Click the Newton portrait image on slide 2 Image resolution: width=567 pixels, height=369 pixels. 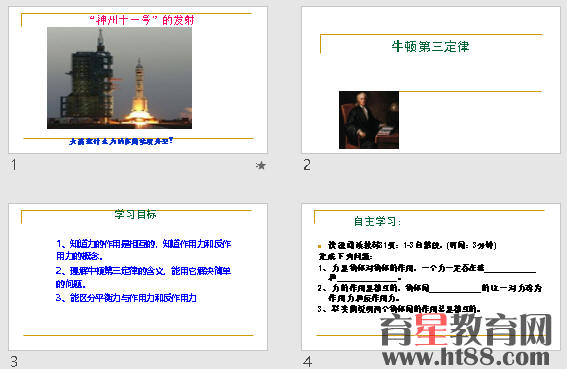369,120
